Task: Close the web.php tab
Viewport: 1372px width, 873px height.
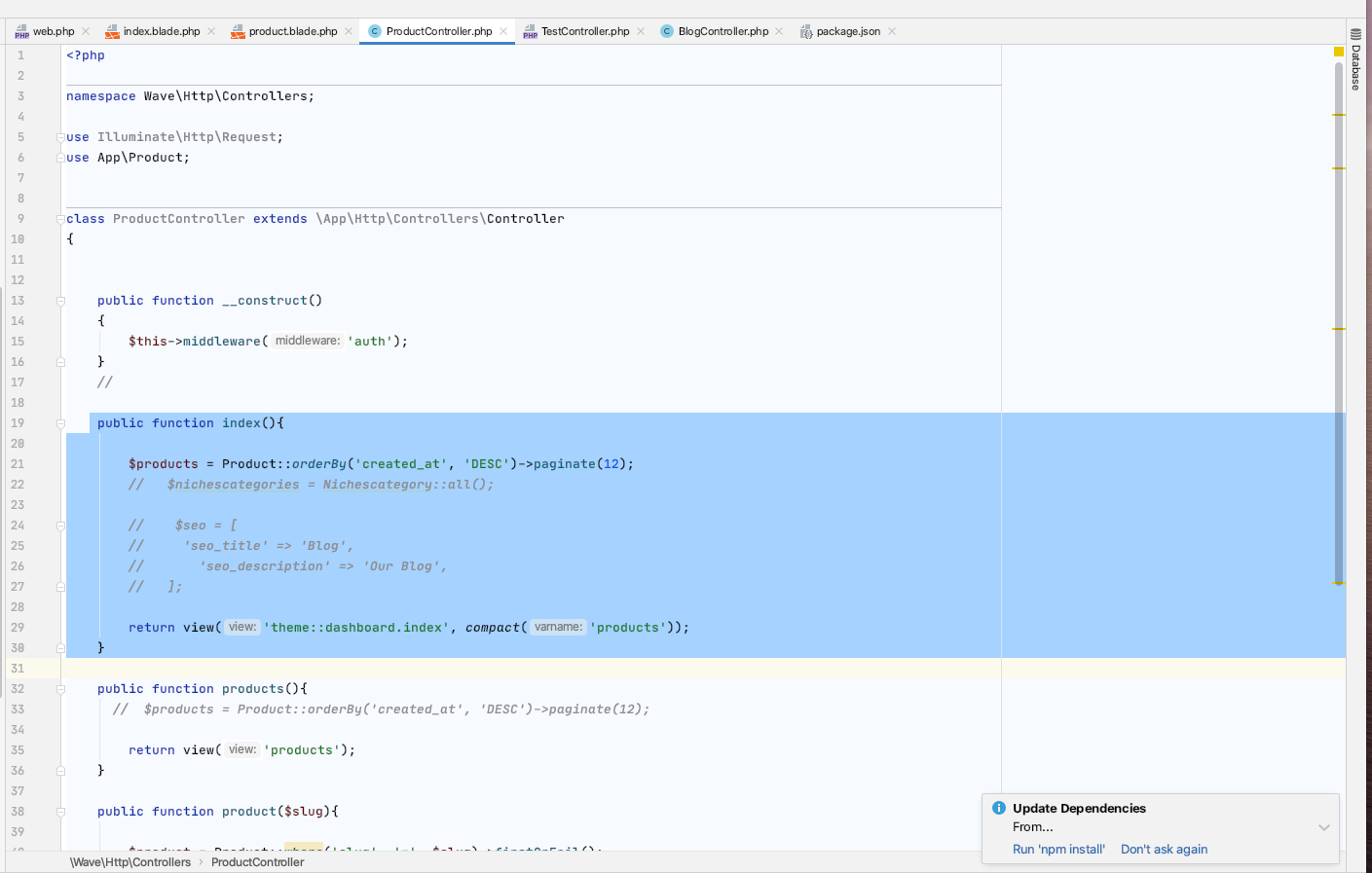Action: point(86,31)
